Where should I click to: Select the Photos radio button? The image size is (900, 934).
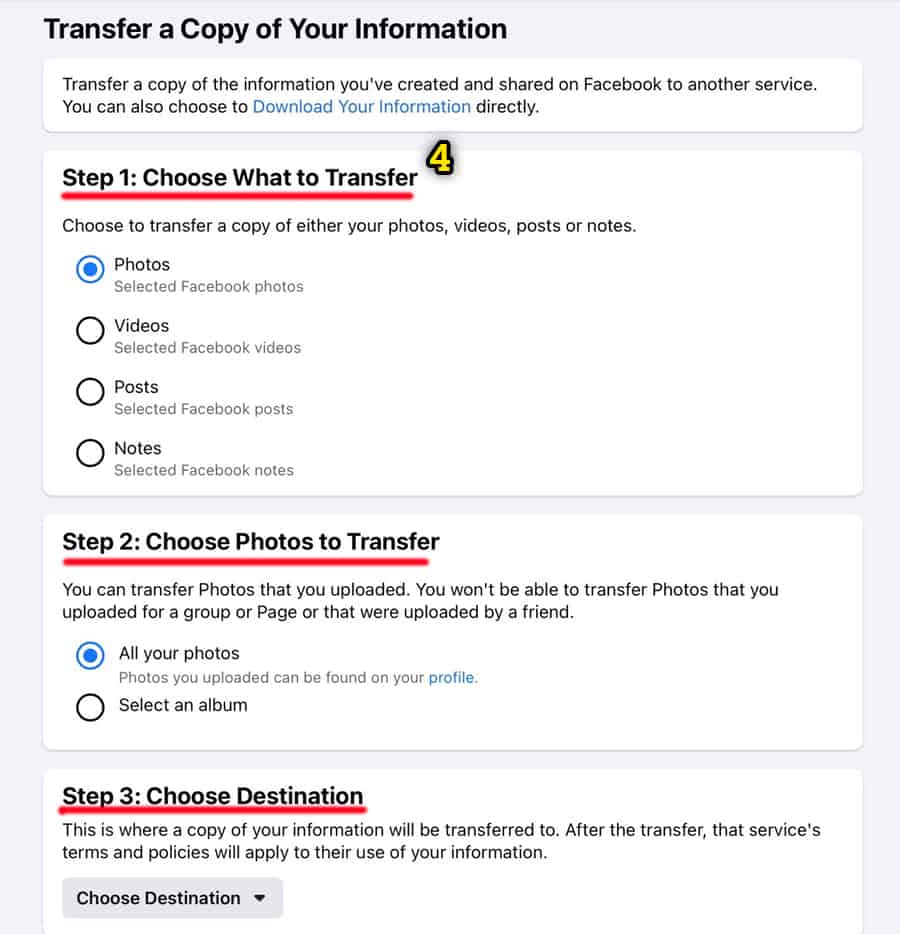pyautogui.click(x=90, y=270)
